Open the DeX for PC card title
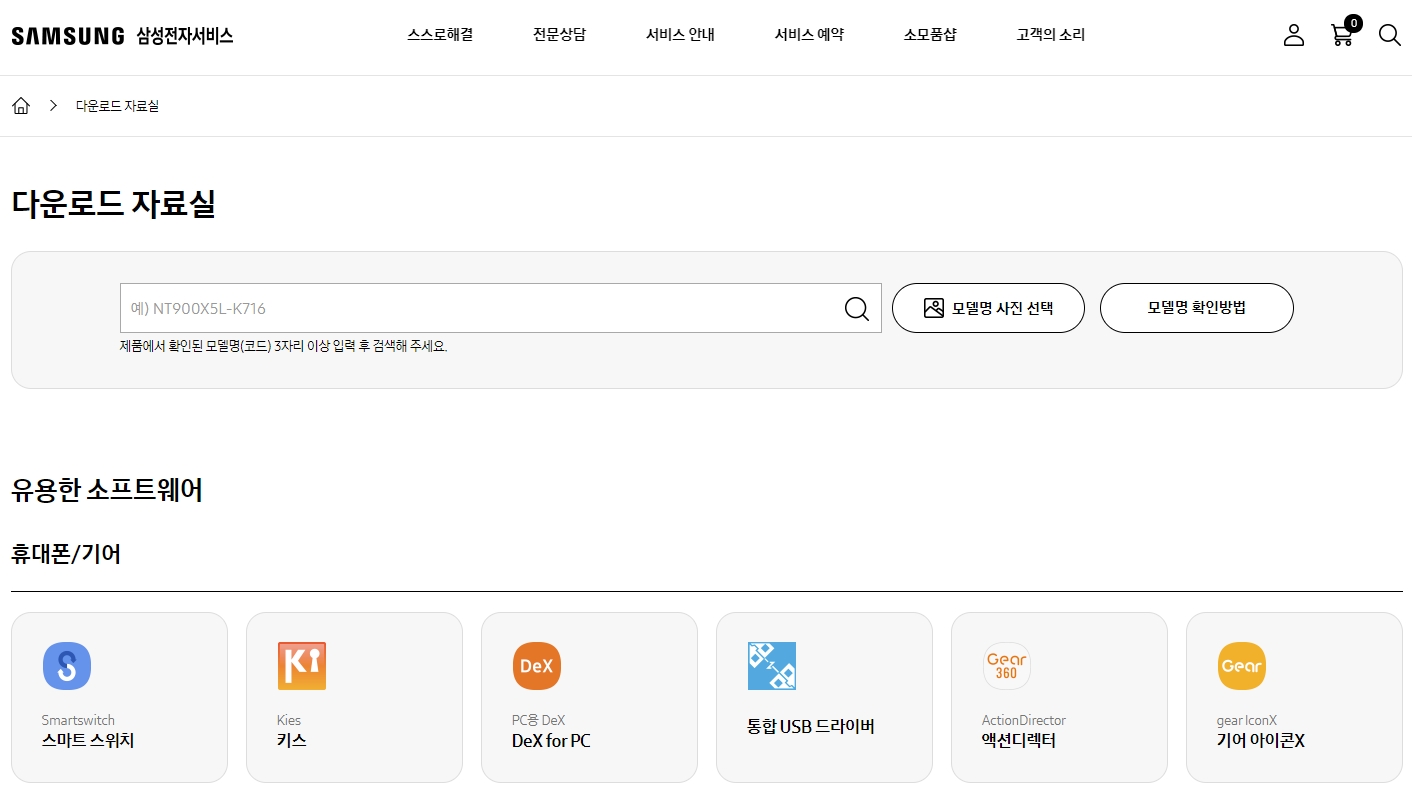Viewport: 1412px width, 796px height. [x=551, y=741]
